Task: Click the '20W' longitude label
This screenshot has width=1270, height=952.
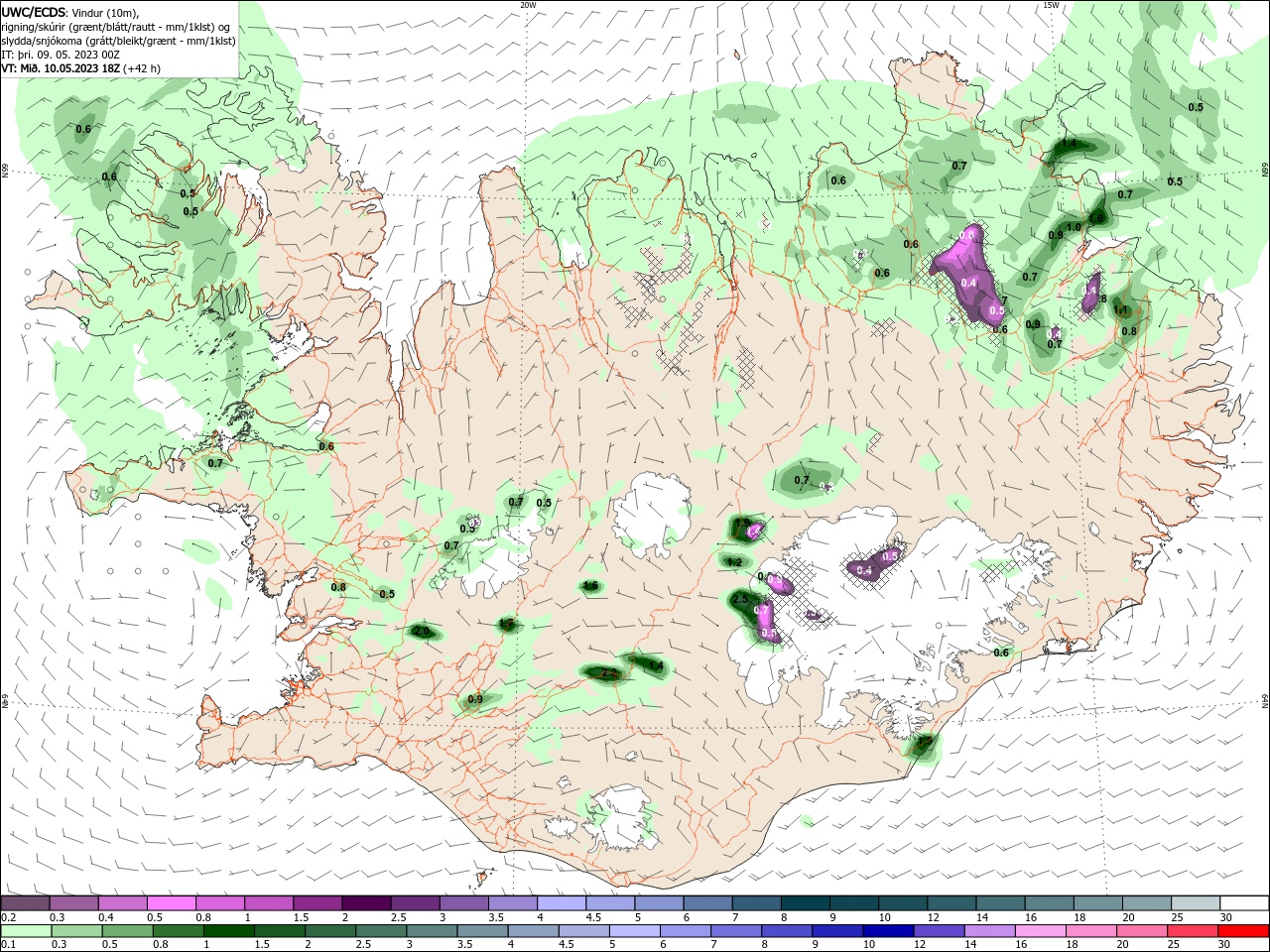Action: pyautogui.click(x=528, y=5)
